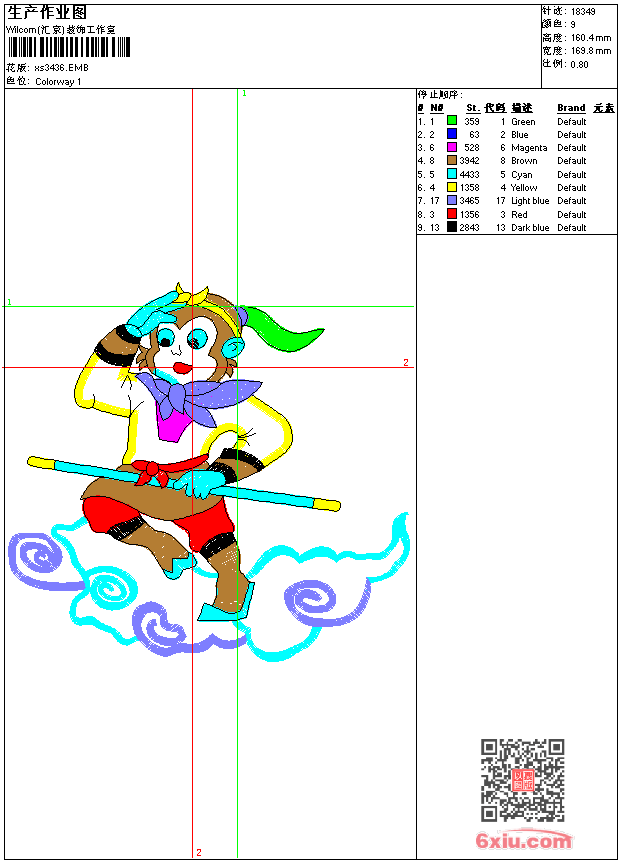The width and height of the screenshot is (620, 860).
Task: Select the magenta color swatch in row 3
Action: pos(452,147)
